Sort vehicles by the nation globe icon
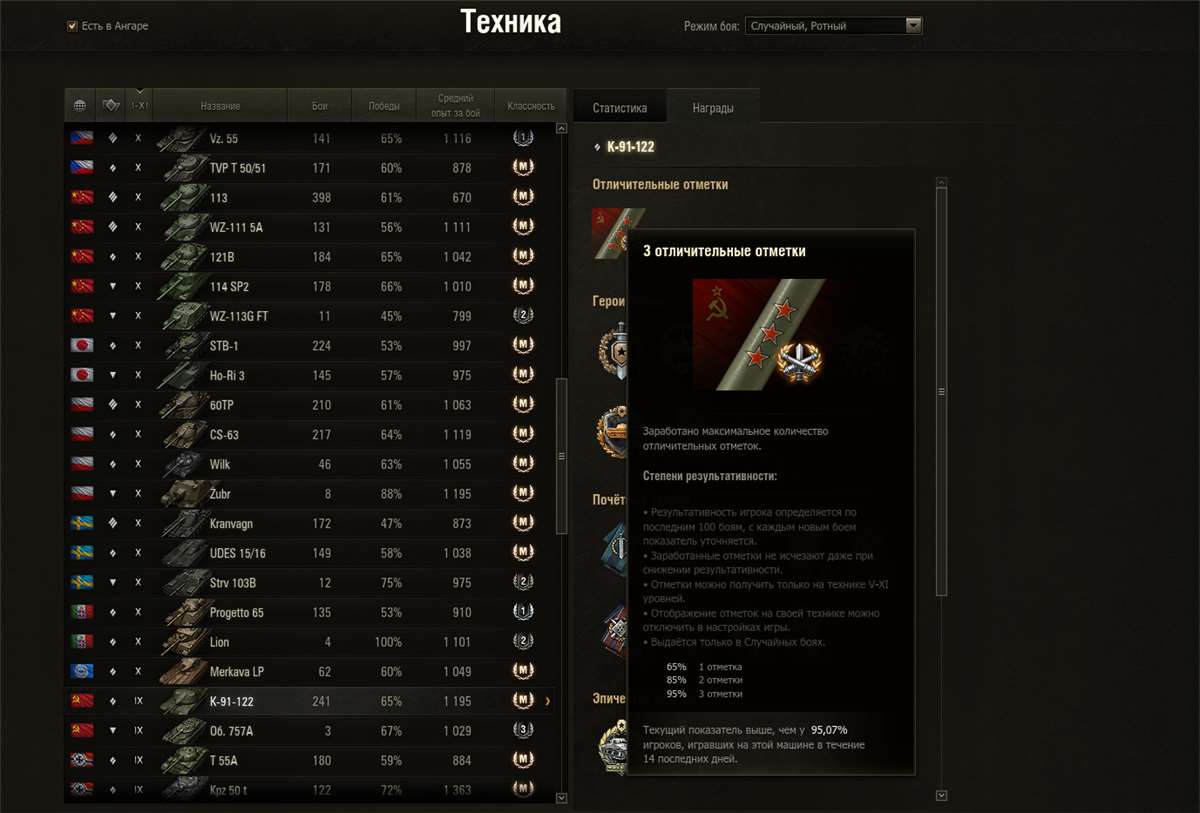This screenshot has height=813, width=1200. (x=80, y=105)
